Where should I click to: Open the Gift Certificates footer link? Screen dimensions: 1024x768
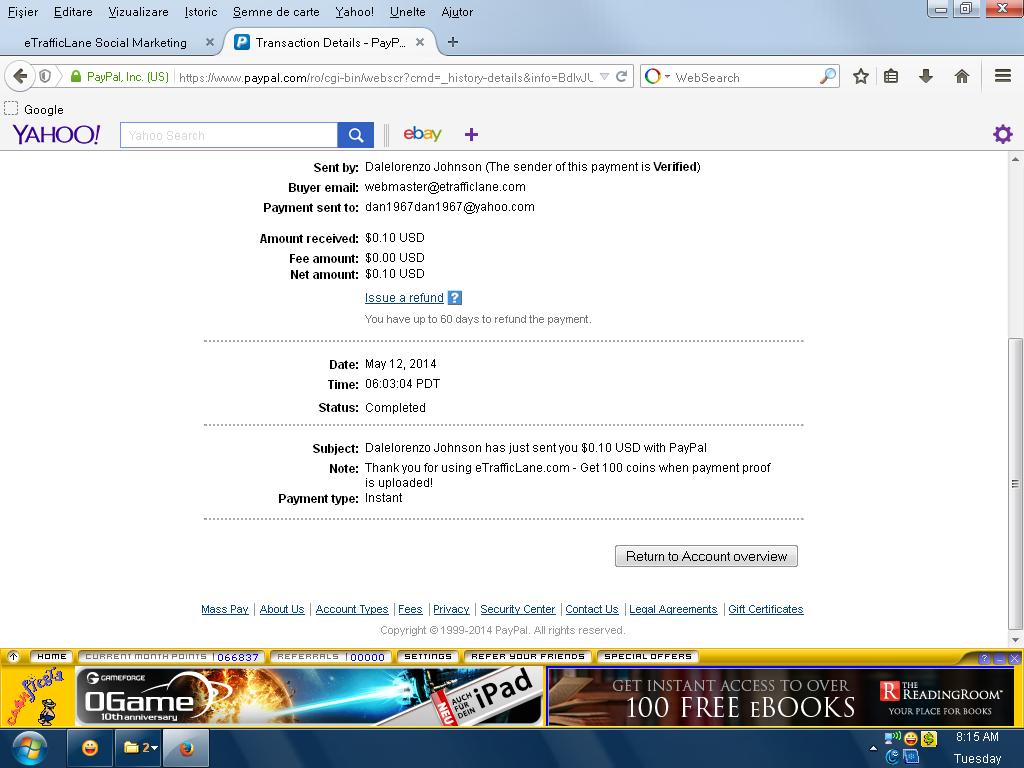point(766,609)
